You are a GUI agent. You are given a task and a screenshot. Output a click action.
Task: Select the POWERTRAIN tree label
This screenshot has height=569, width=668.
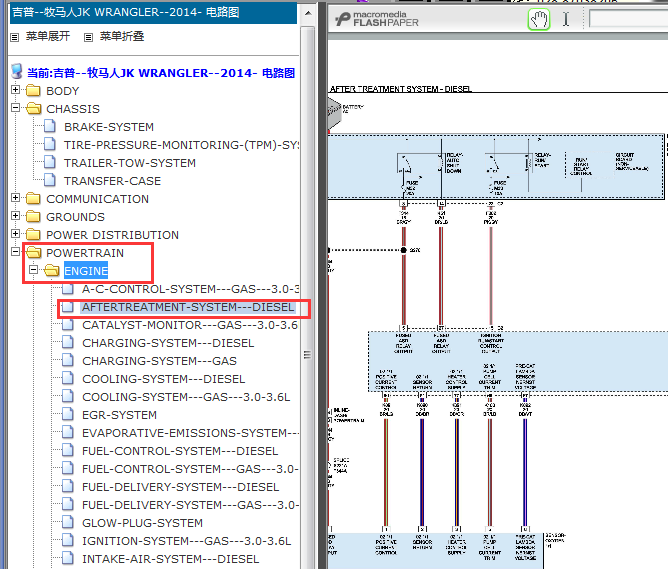pyautogui.click(x=85, y=253)
